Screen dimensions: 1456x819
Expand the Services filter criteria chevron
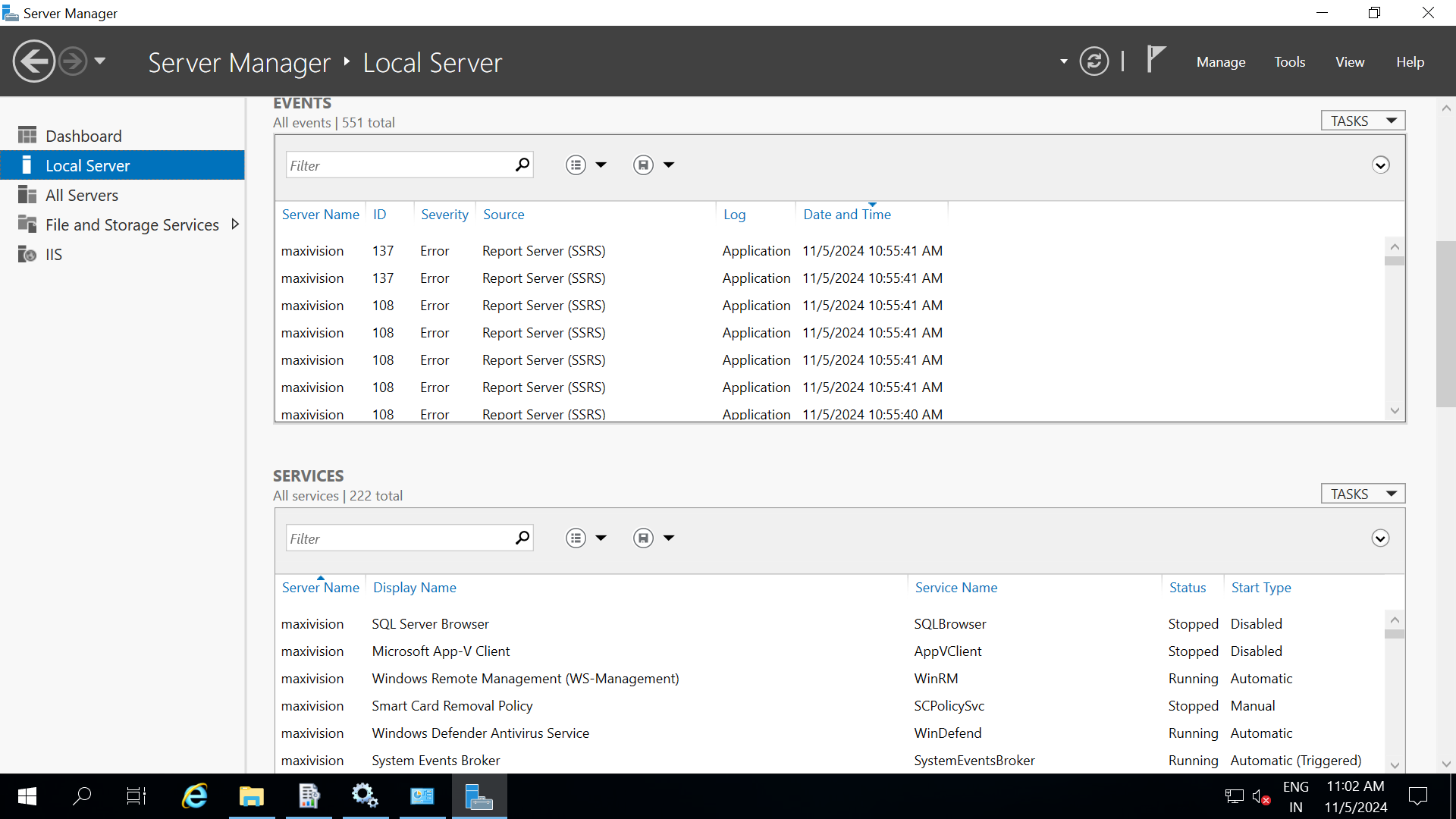coord(1380,538)
